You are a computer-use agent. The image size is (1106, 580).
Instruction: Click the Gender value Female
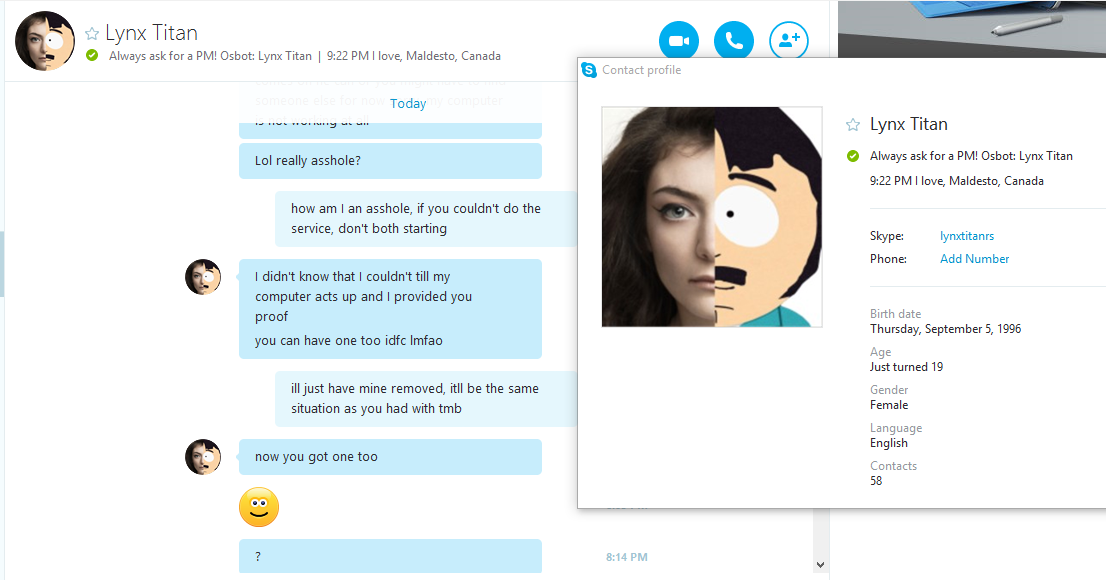tap(889, 405)
